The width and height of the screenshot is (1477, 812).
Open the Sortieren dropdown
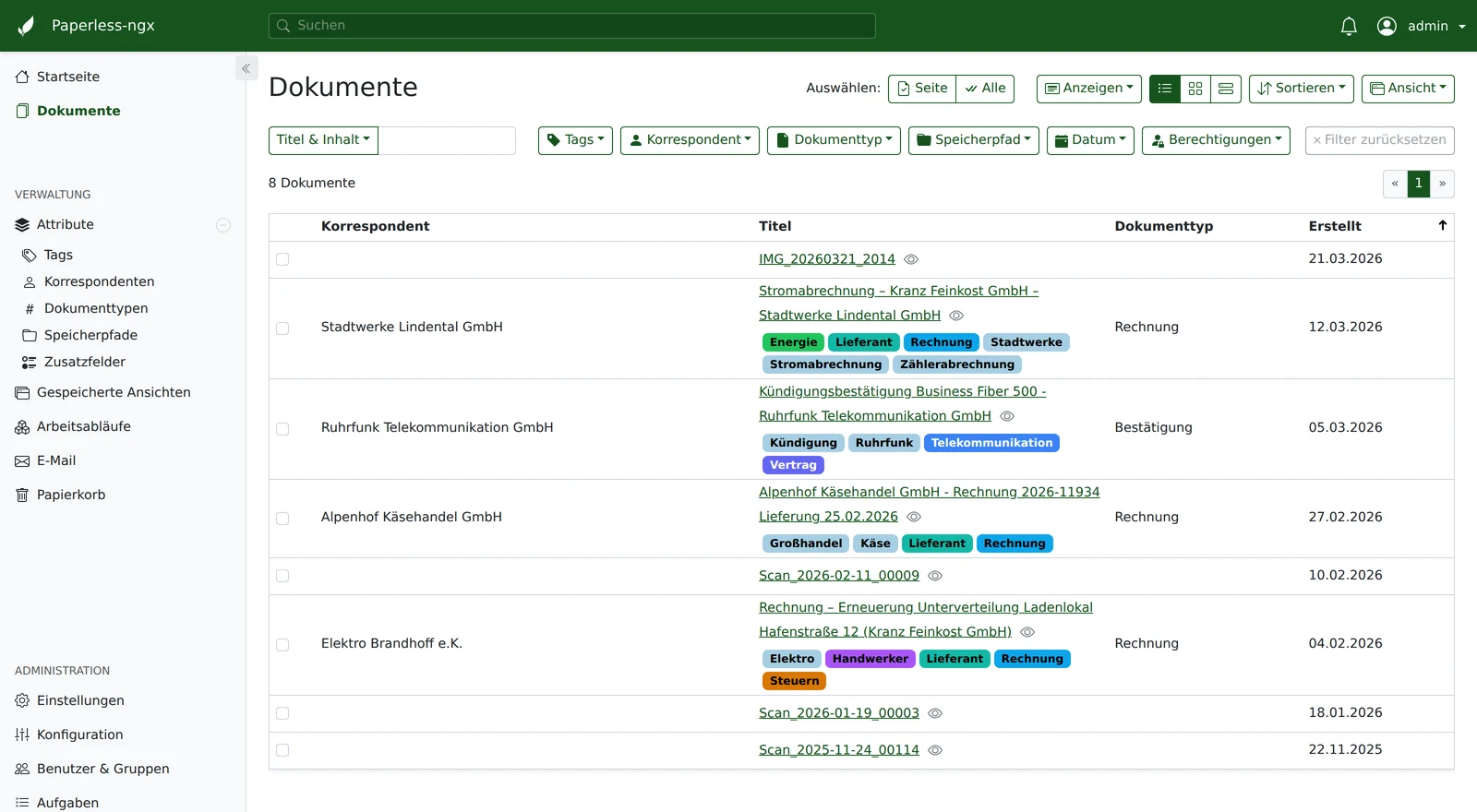1302,89
